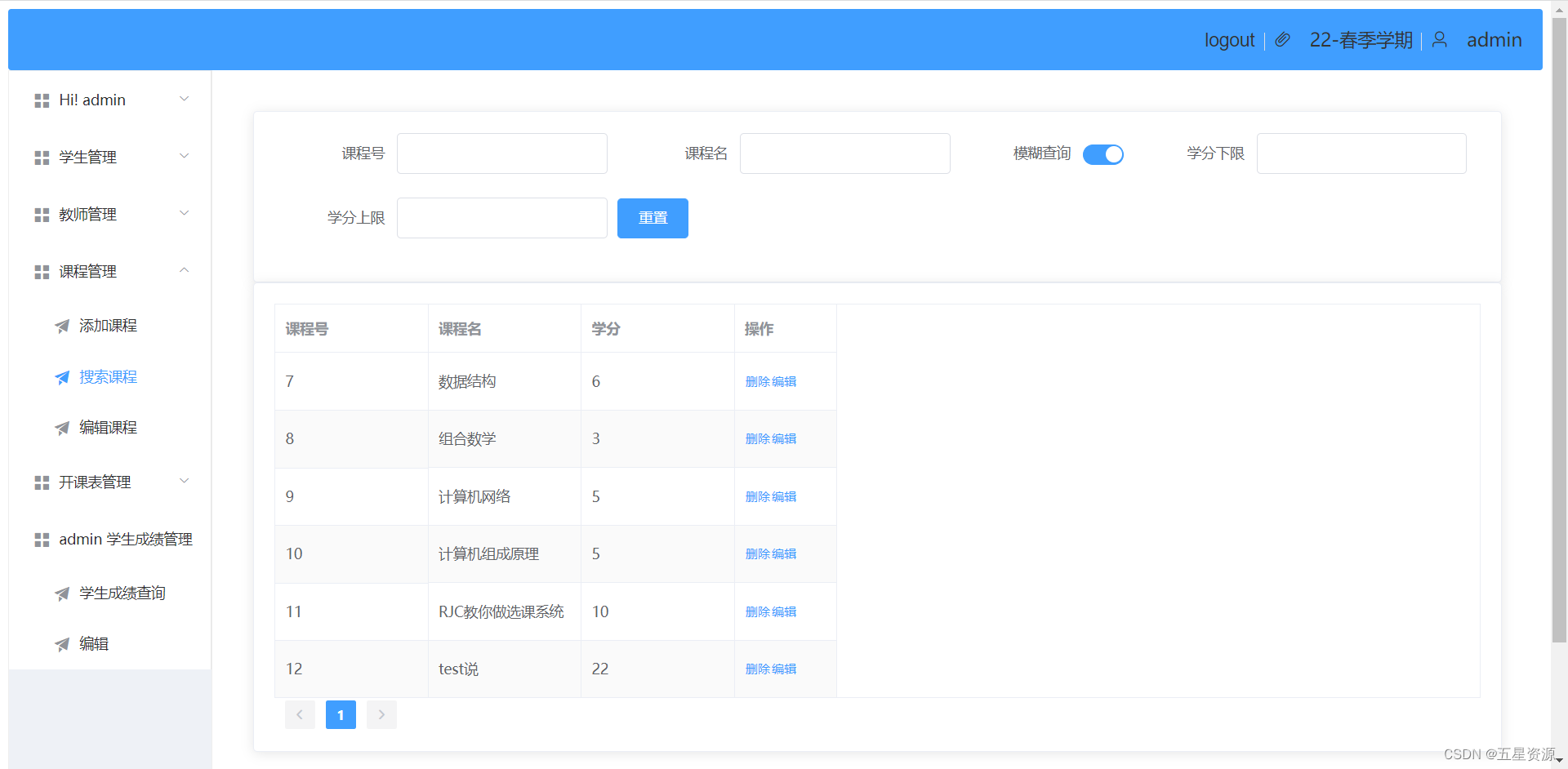
Task: Expand the 教师管理 menu chevron
Action: click(185, 213)
